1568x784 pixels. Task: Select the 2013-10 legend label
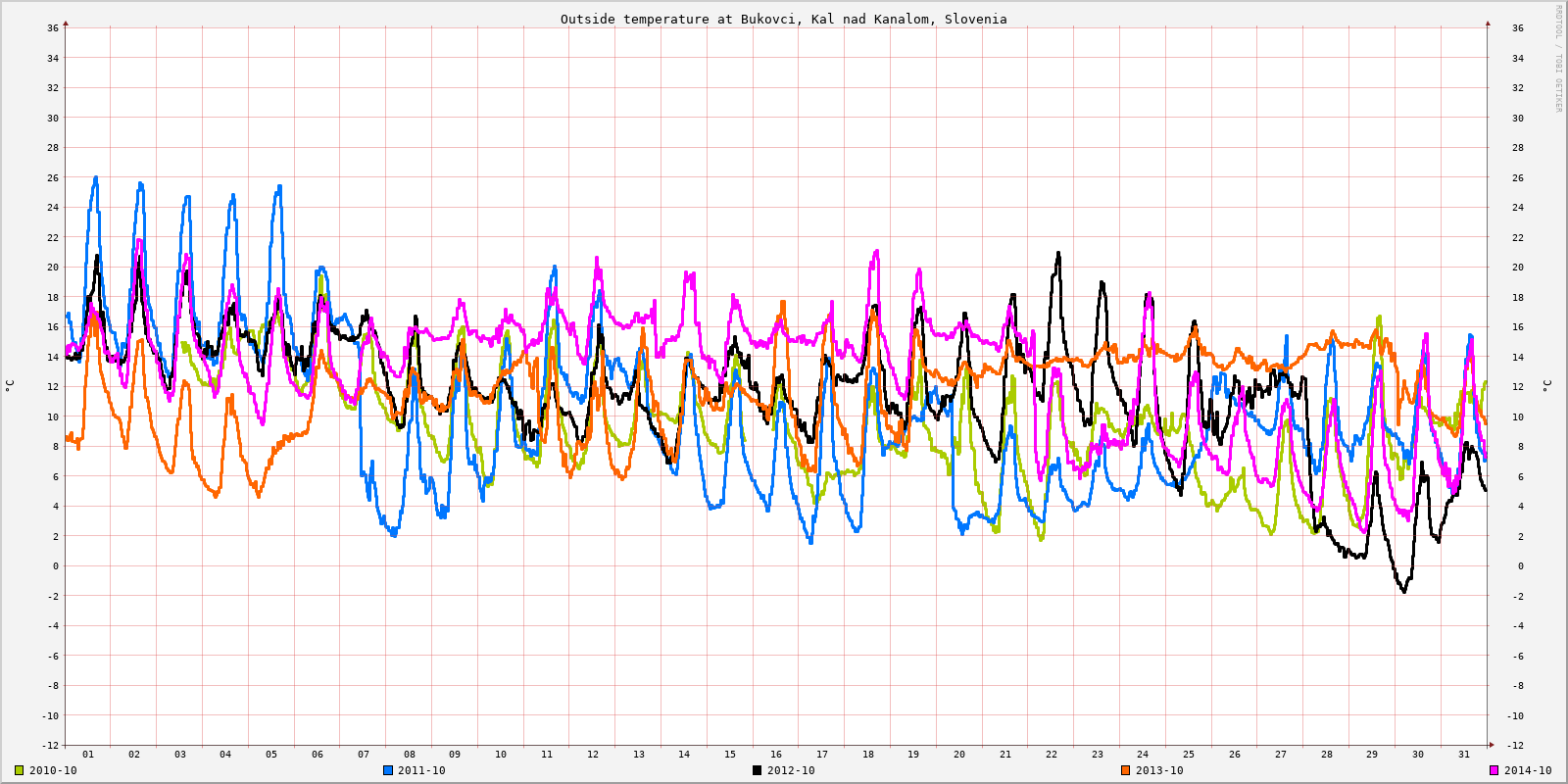tap(1159, 770)
